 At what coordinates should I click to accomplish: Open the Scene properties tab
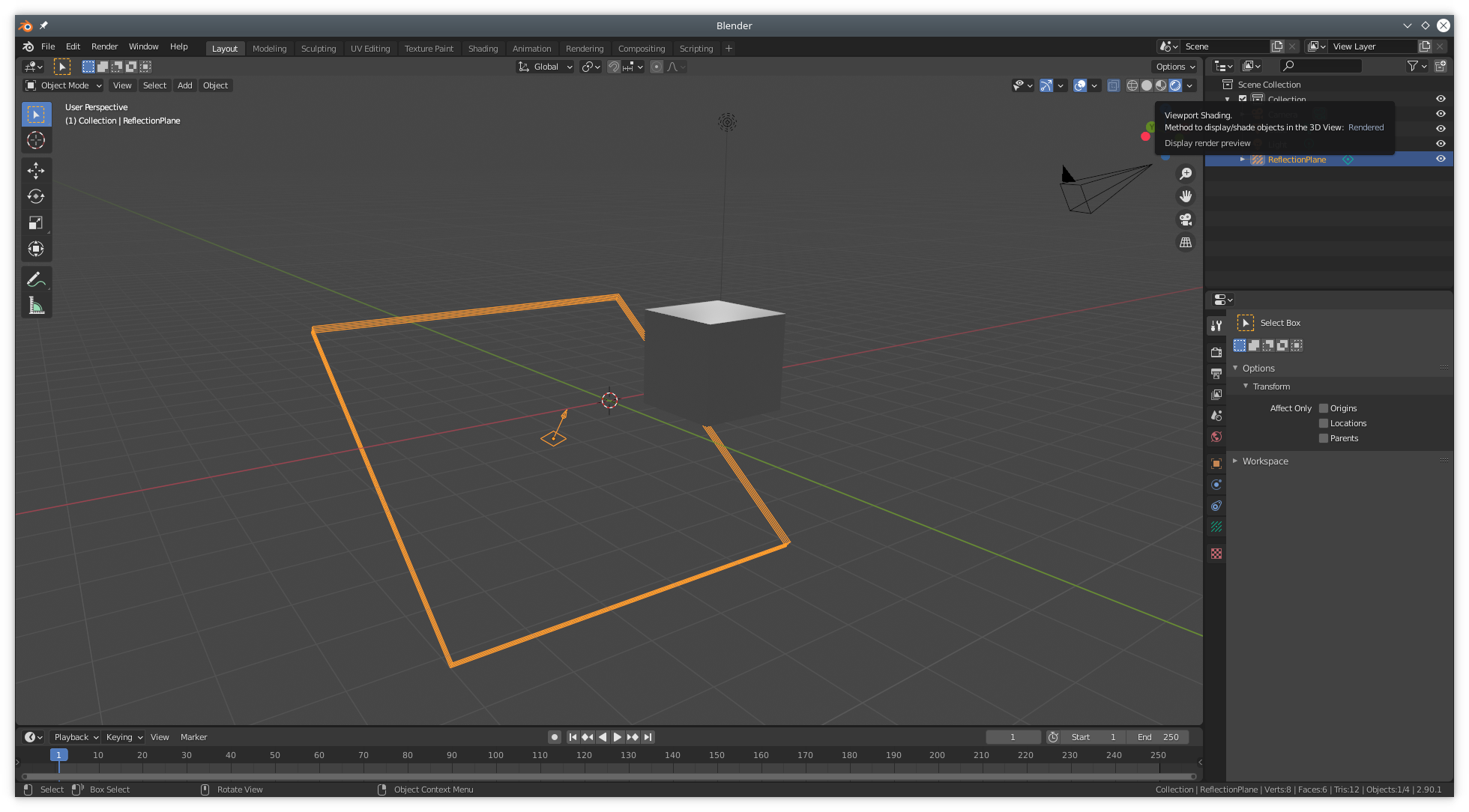[1216, 415]
